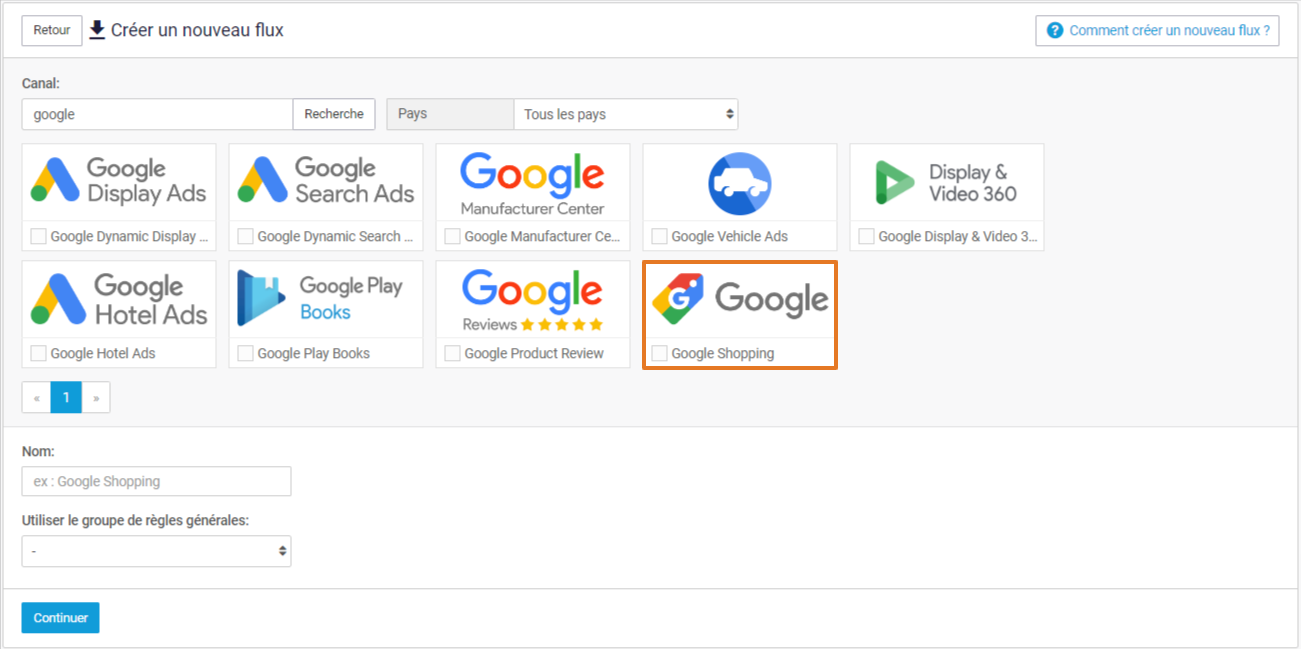The image size is (1301, 649).
Task: Click the Google Shopping label text
Action: [723, 353]
